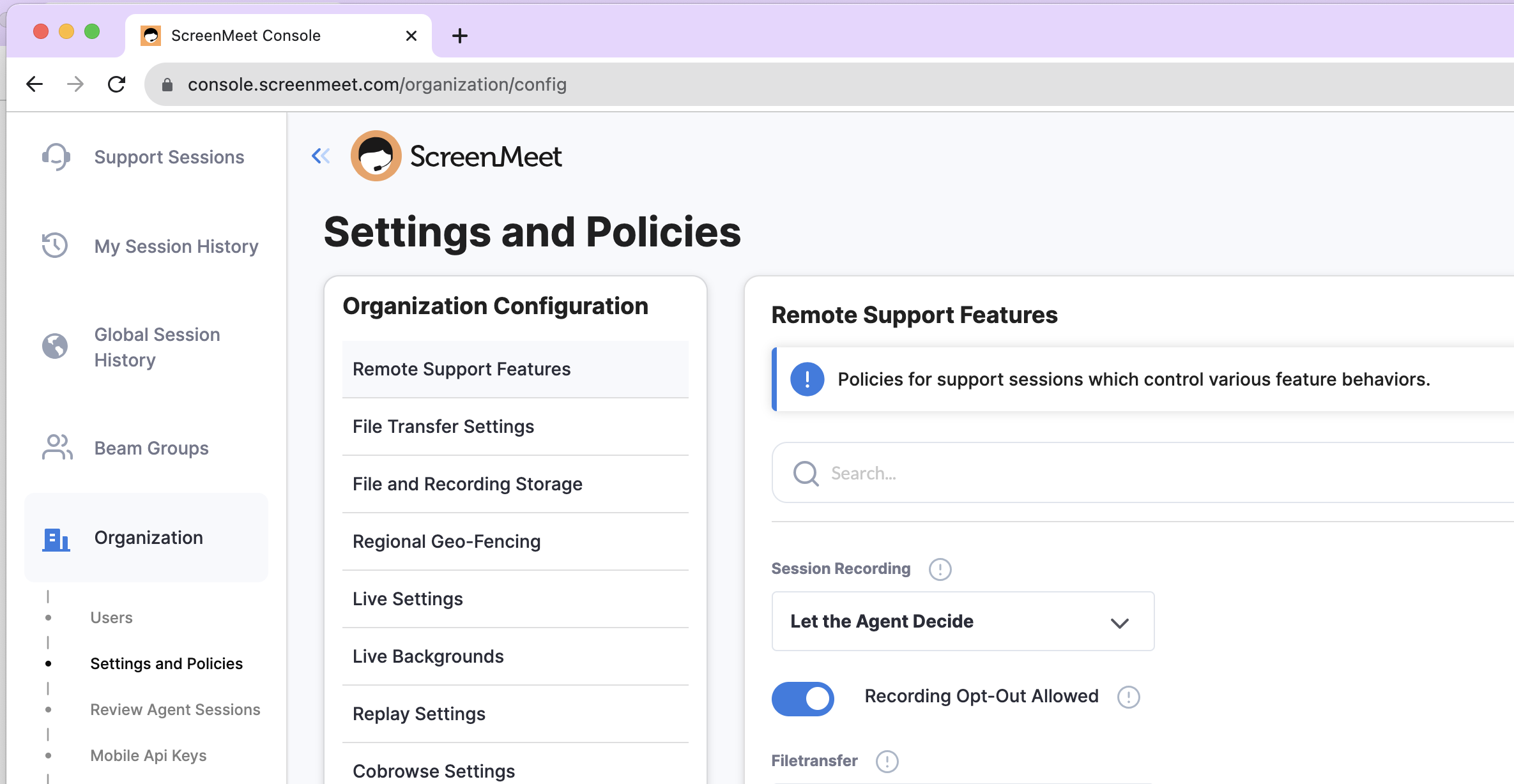Image resolution: width=1514 pixels, height=784 pixels.
Task: Open Mobile Api Keys
Action: 149,755
